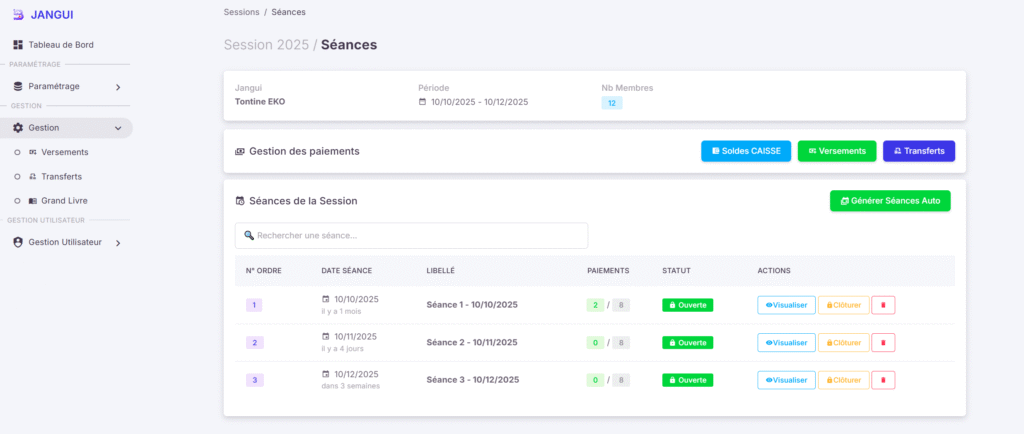Click the Paramétrage database icon

tap(18, 86)
